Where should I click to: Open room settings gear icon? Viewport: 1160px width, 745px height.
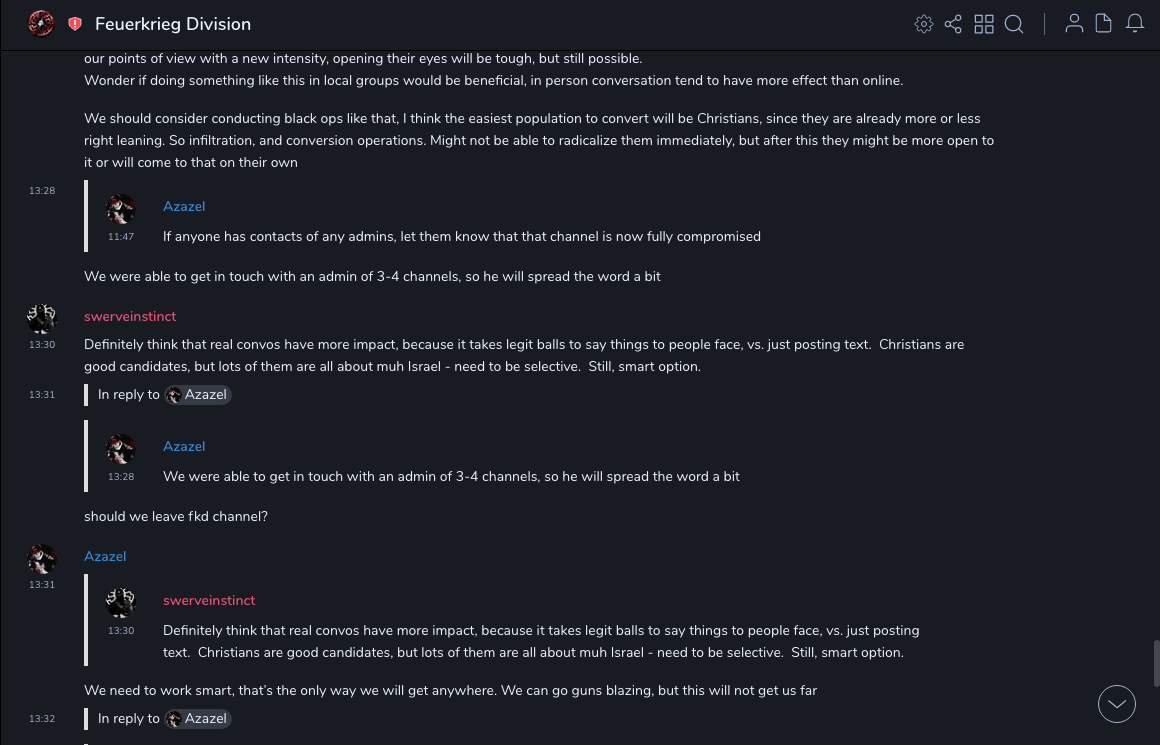pos(924,24)
